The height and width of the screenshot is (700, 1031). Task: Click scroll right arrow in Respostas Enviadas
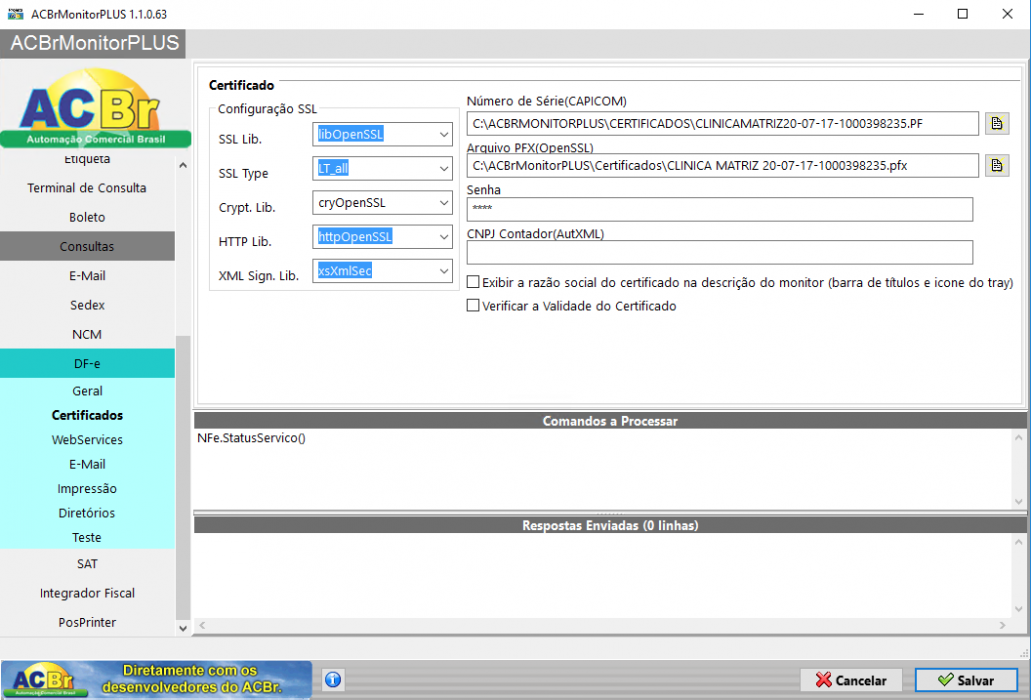(x=1003, y=625)
